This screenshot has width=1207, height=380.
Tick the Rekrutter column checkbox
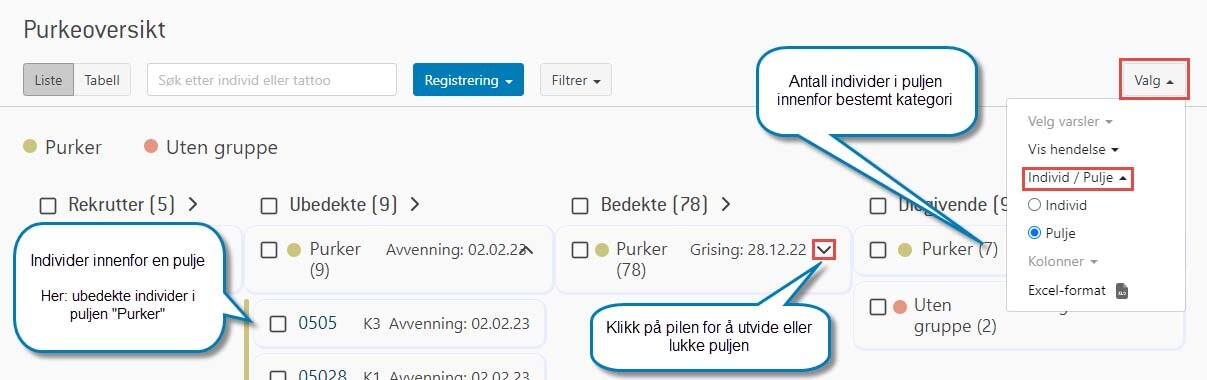tap(48, 206)
